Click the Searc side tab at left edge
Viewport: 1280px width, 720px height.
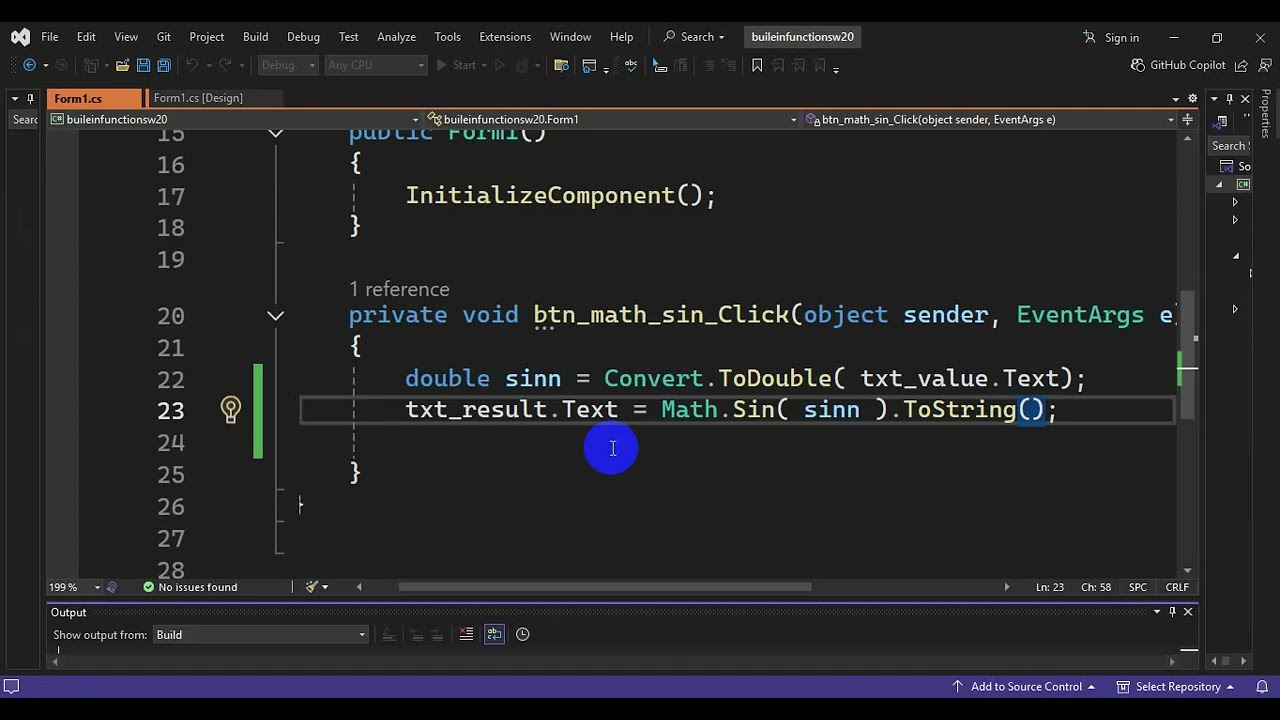(25, 119)
